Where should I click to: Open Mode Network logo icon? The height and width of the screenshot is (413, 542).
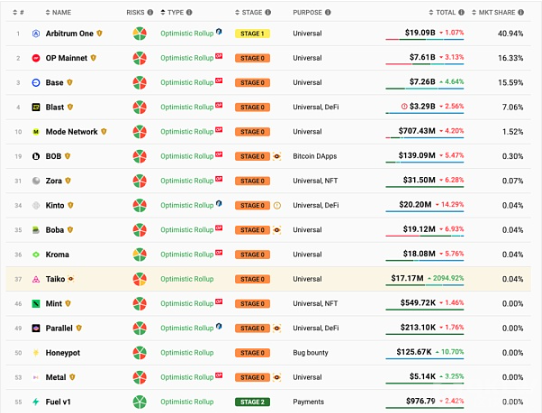point(36,132)
